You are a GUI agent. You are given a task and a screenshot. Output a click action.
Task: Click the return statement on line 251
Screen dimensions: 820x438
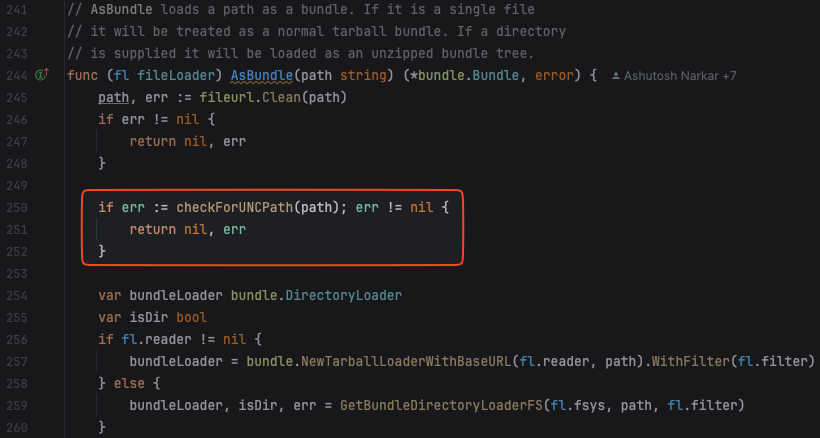pos(188,229)
